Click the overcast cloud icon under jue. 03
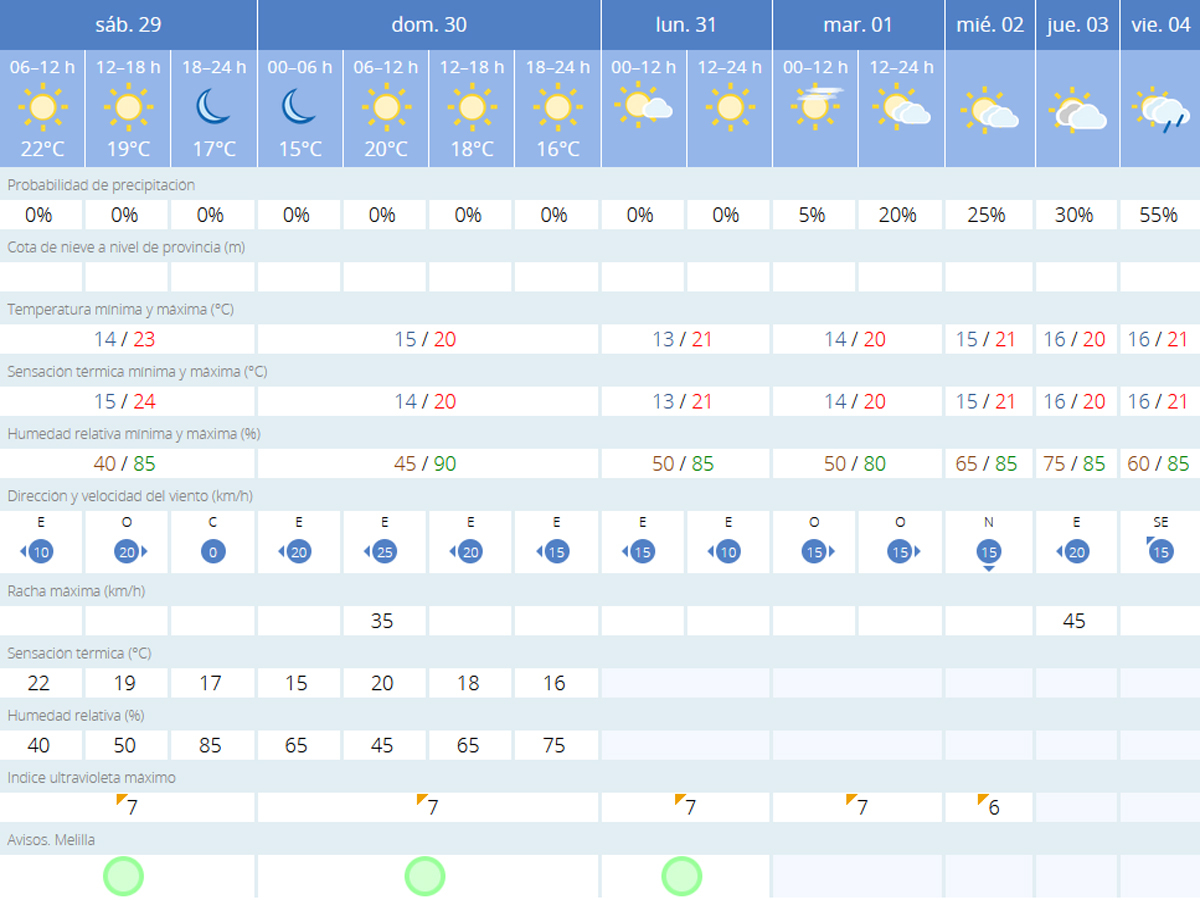This screenshot has height=900, width=1200. pos(1077,112)
